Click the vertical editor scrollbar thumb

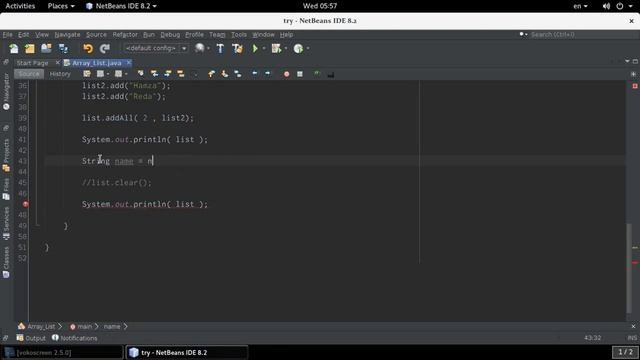pyautogui.click(x=629, y=269)
